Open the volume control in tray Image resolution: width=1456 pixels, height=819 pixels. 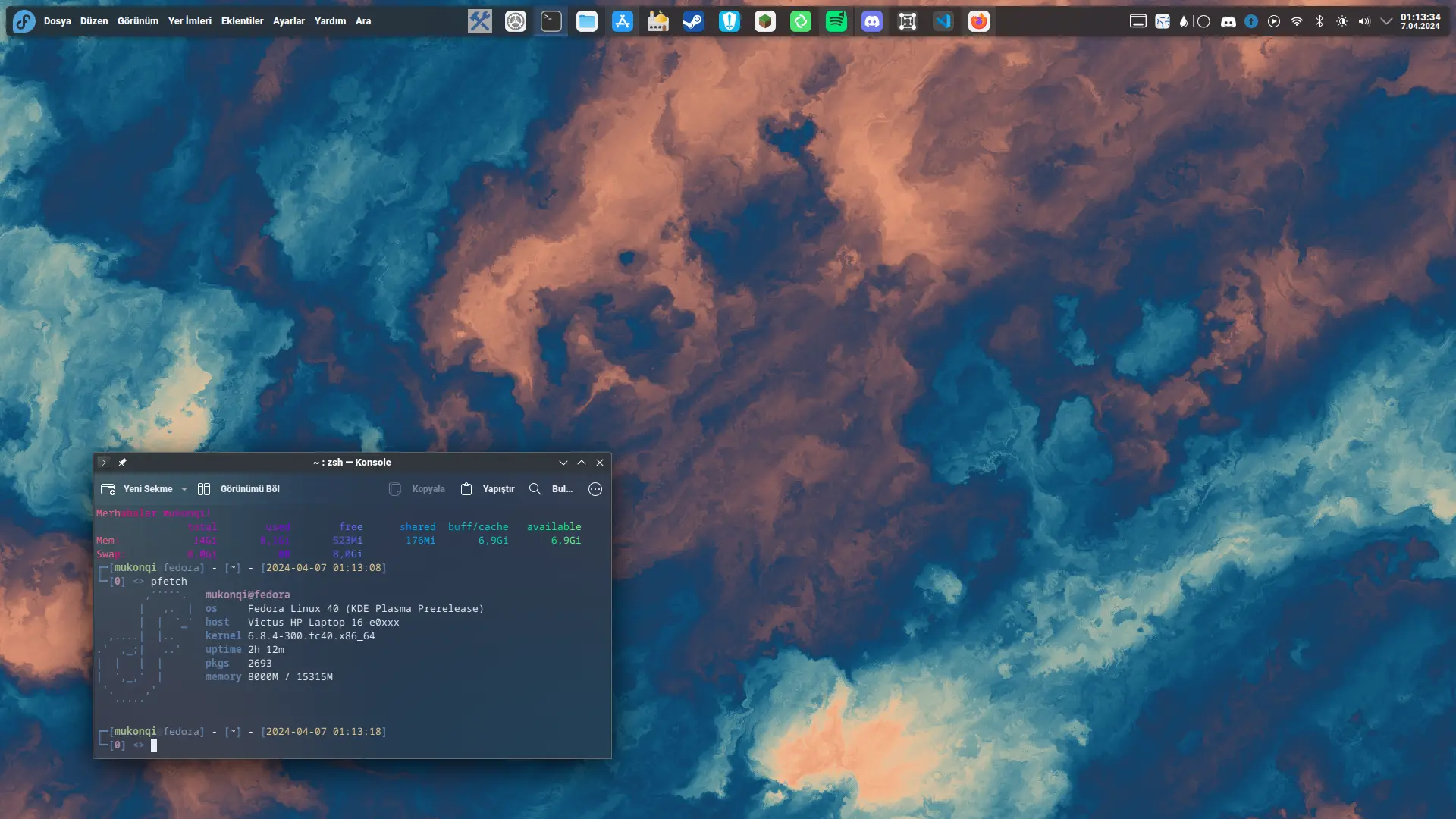(x=1364, y=21)
